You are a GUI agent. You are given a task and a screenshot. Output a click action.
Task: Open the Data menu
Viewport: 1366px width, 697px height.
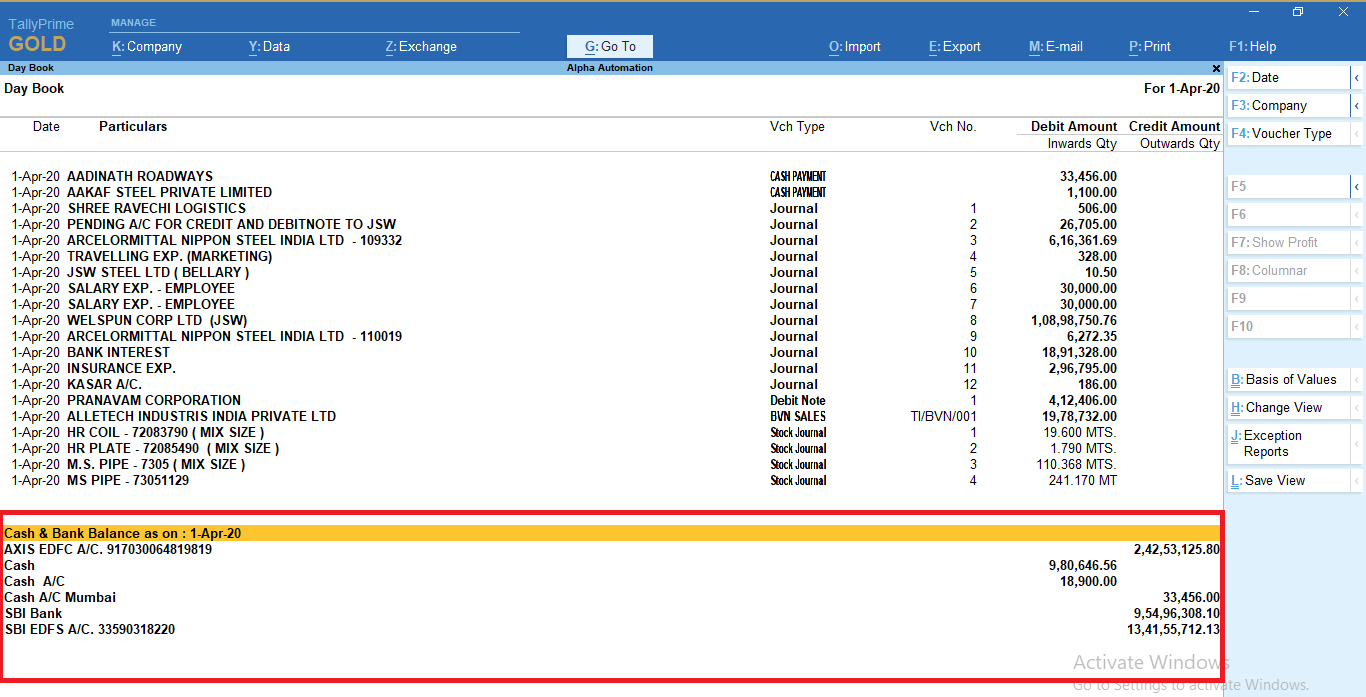[x=268, y=46]
